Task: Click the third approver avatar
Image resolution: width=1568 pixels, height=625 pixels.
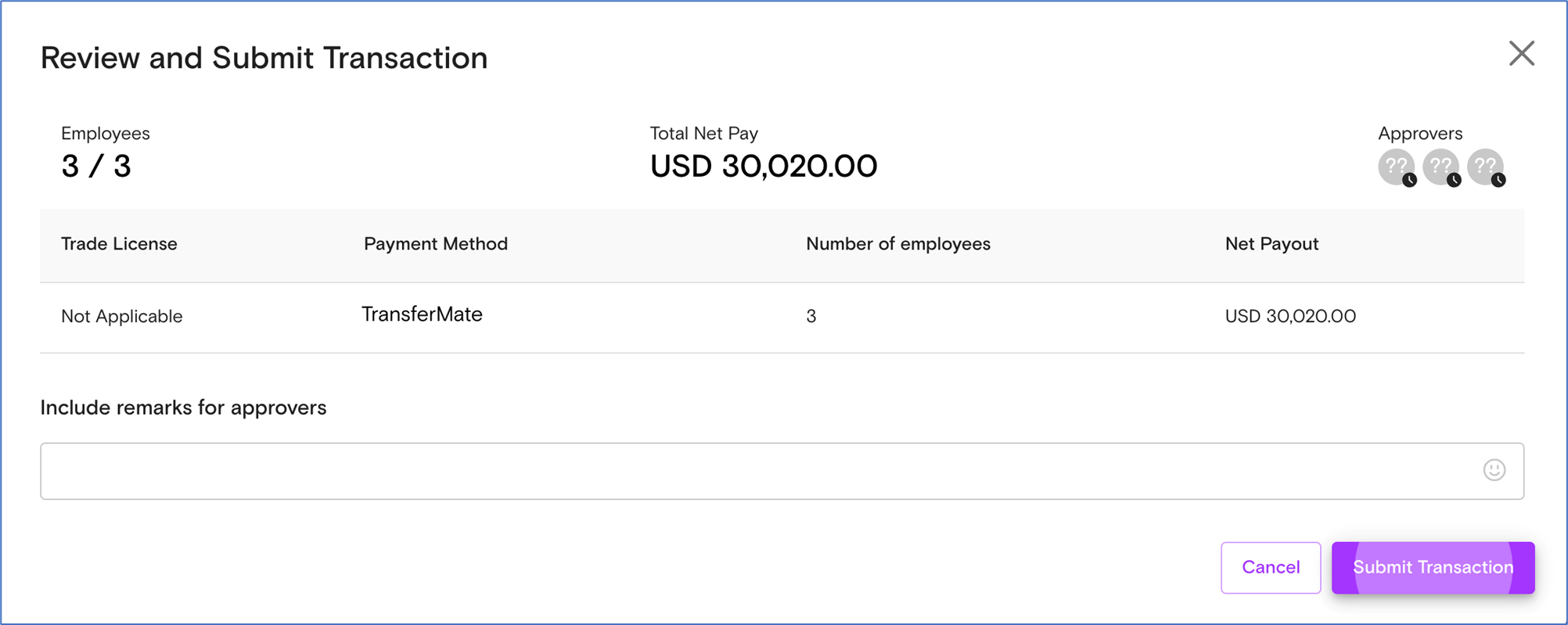Action: click(1484, 166)
